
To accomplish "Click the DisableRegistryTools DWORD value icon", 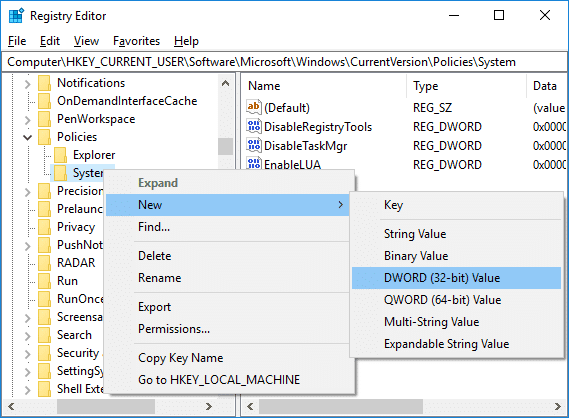I will (254, 126).
